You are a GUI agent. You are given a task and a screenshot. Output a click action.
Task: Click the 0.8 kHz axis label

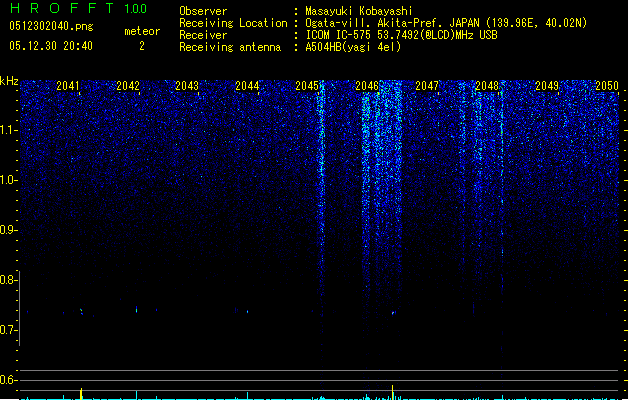click(x=7, y=280)
